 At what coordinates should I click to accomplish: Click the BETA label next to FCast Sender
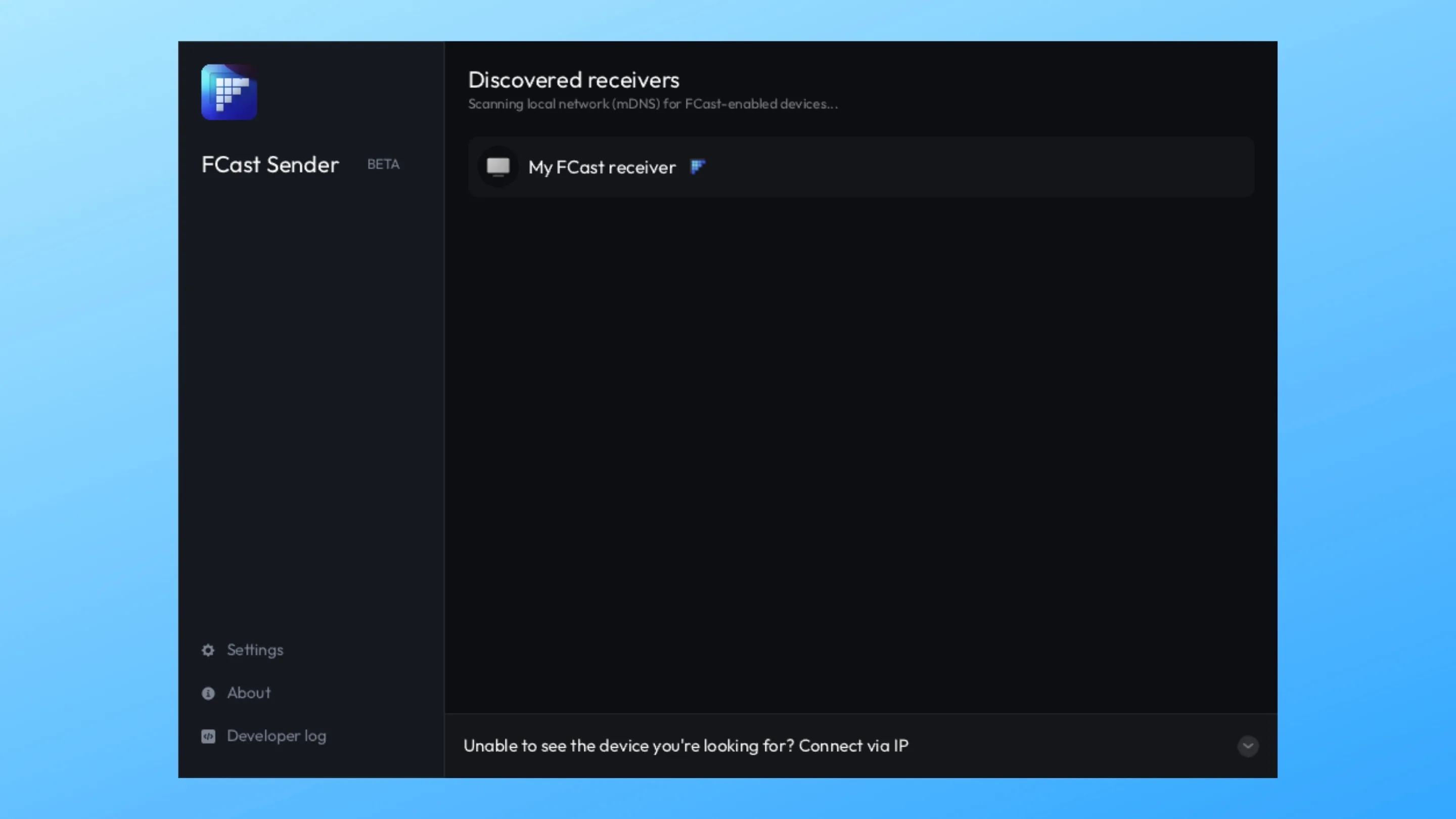(383, 164)
